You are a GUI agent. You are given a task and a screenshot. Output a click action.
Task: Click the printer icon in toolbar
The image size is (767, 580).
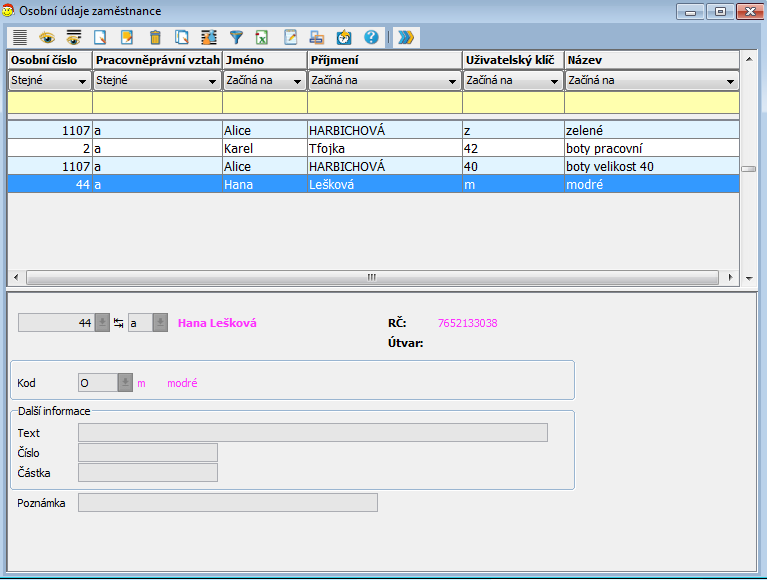316,37
